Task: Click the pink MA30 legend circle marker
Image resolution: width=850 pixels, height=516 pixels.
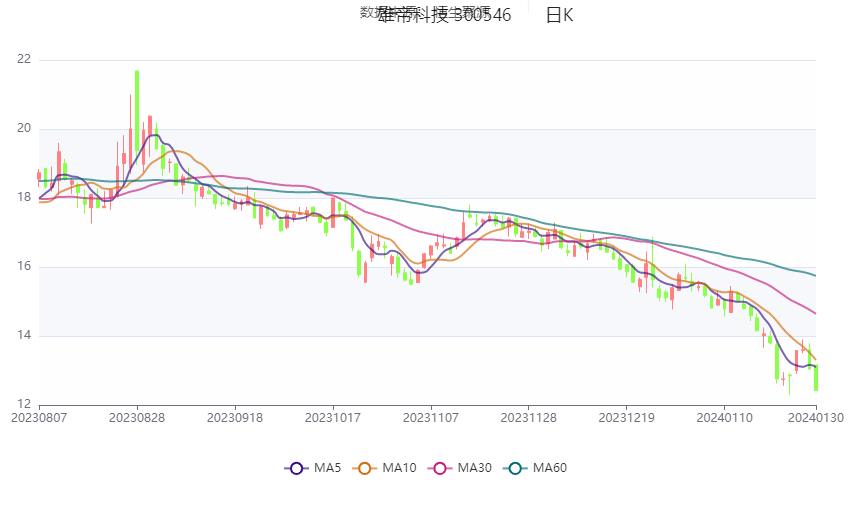Action: (x=438, y=468)
